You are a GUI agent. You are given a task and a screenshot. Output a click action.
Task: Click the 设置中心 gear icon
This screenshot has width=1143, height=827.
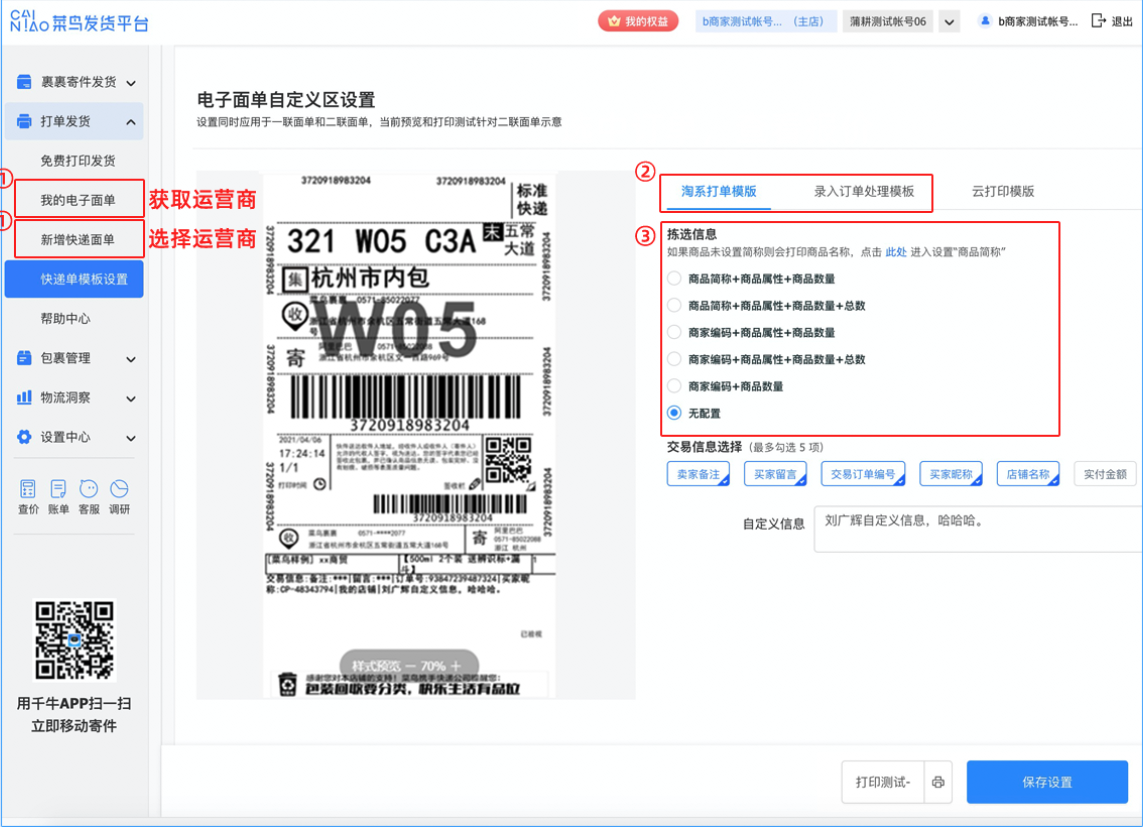tap(24, 436)
